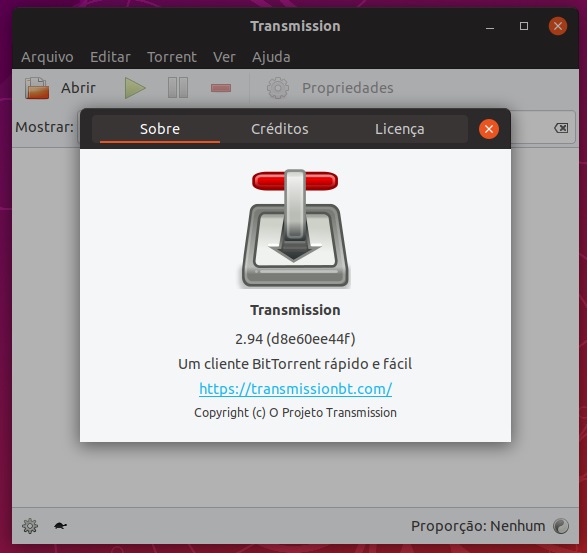The image size is (587, 553).
Task: Click the Mostrar: filter label
Action: 45,127
